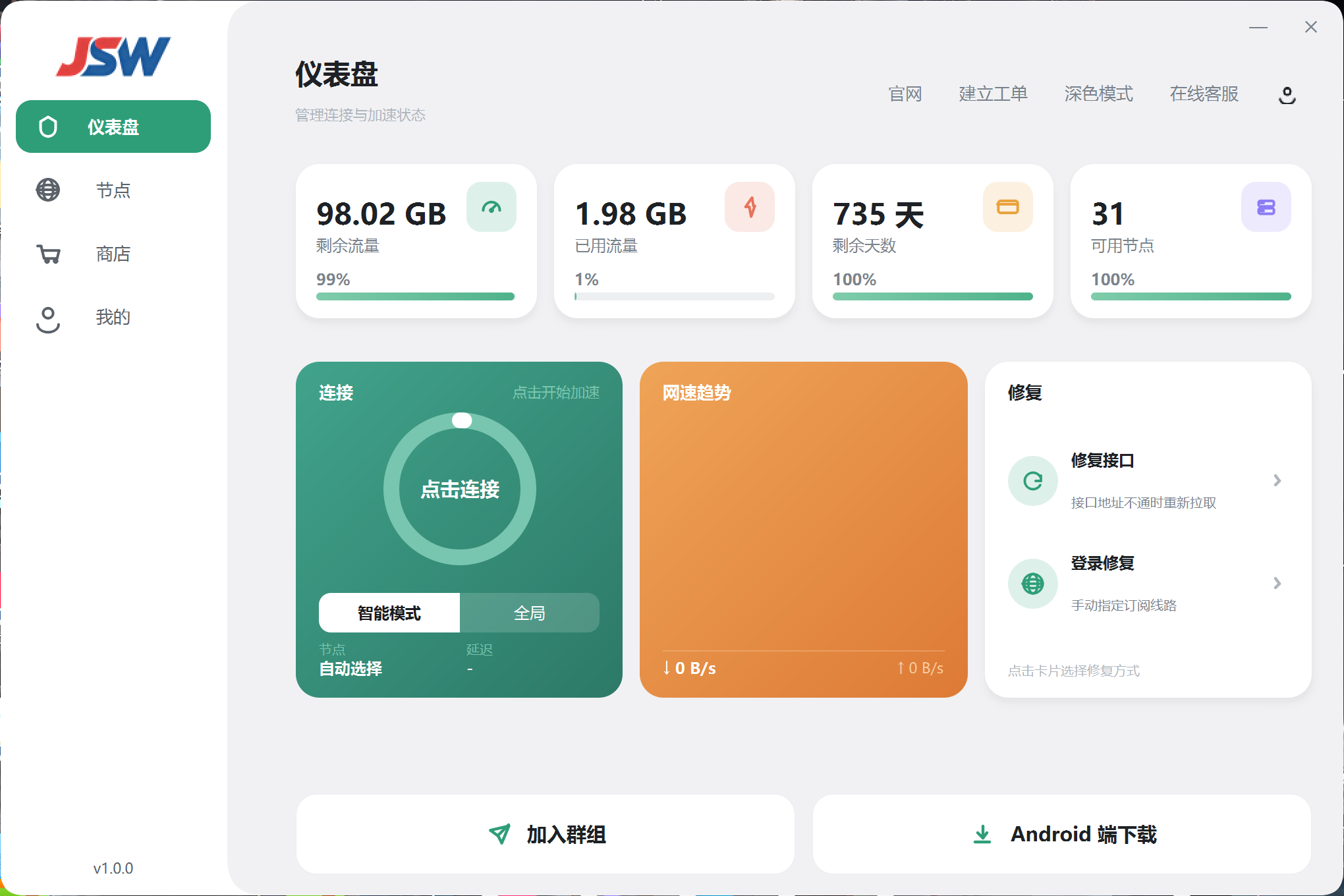Screen dimensions: 1344x896
Task: Click the download arrow icon for Android
Action: click(x=982, y=834)
